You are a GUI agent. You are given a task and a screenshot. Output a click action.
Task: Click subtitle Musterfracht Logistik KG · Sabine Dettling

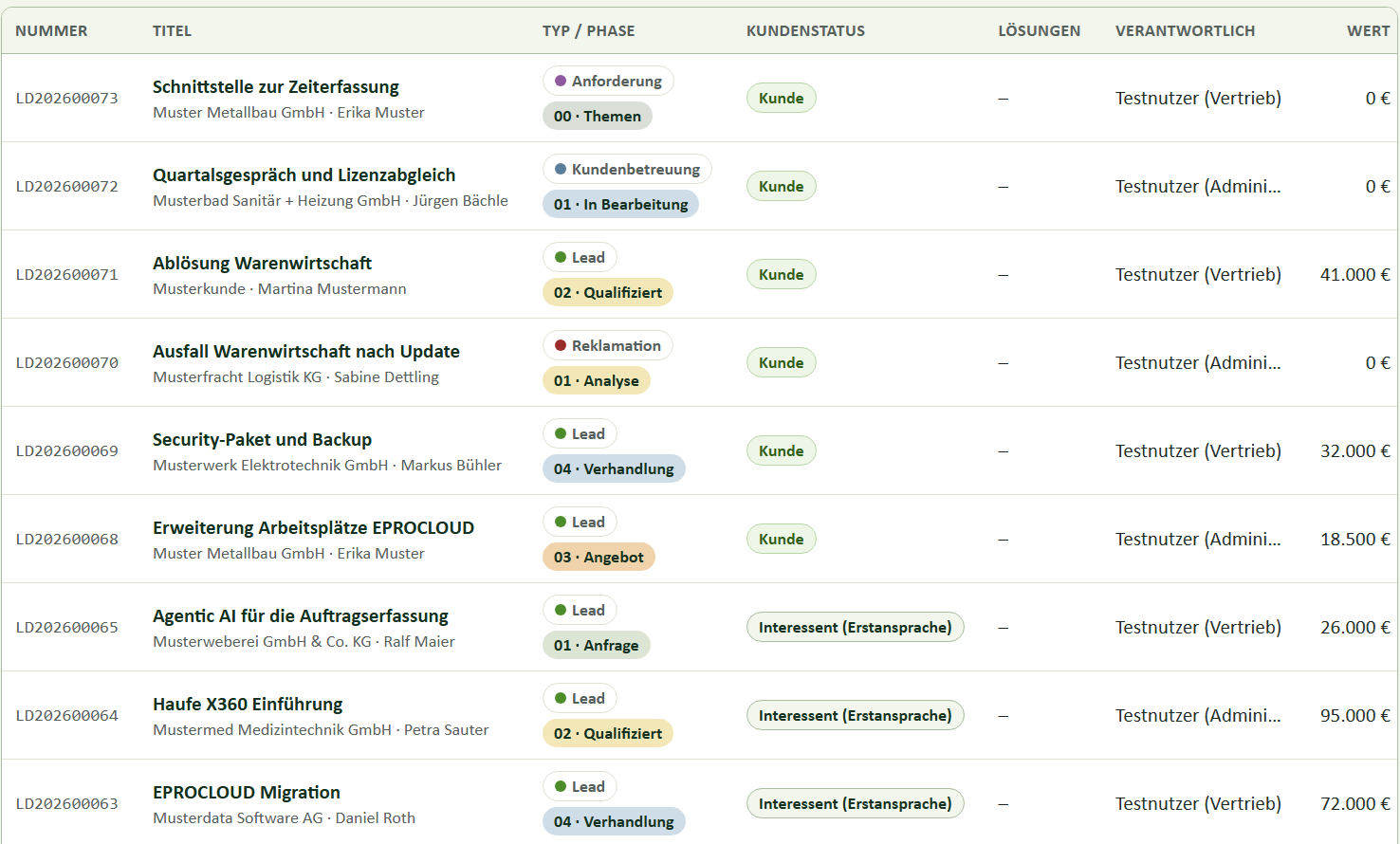tap(296, 376)
